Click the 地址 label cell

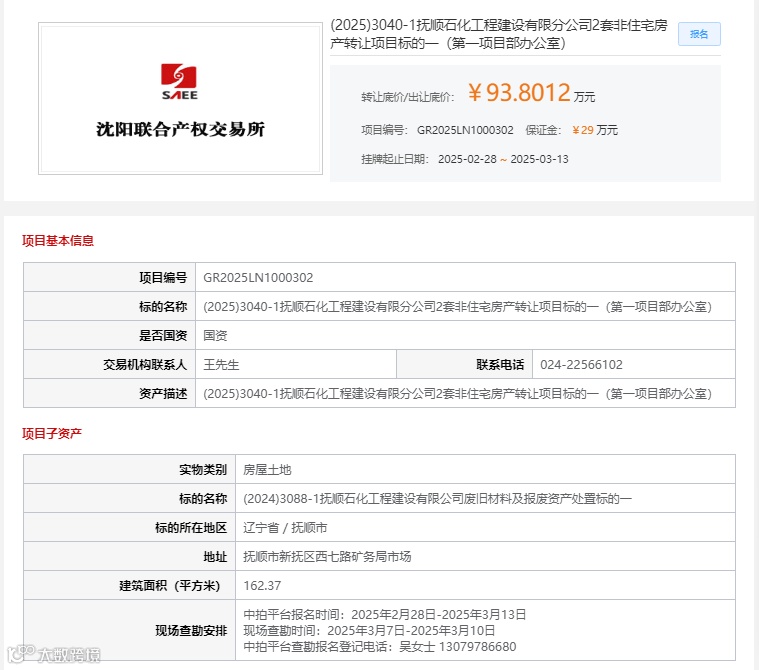tap(129, 557)
